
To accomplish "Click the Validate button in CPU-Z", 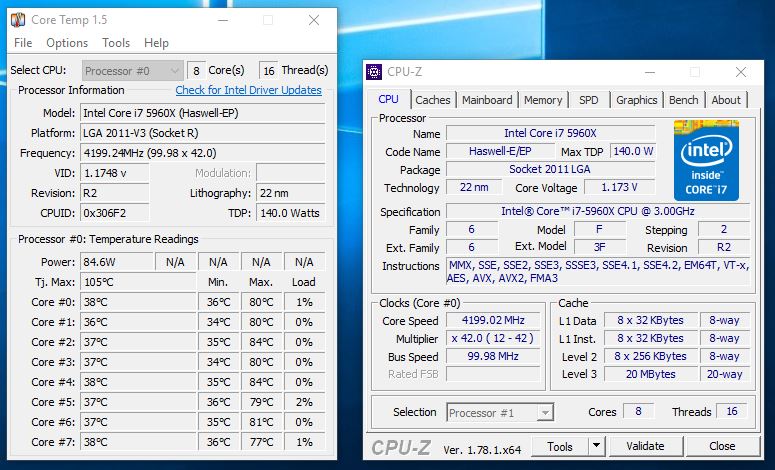I will point(646,446).
